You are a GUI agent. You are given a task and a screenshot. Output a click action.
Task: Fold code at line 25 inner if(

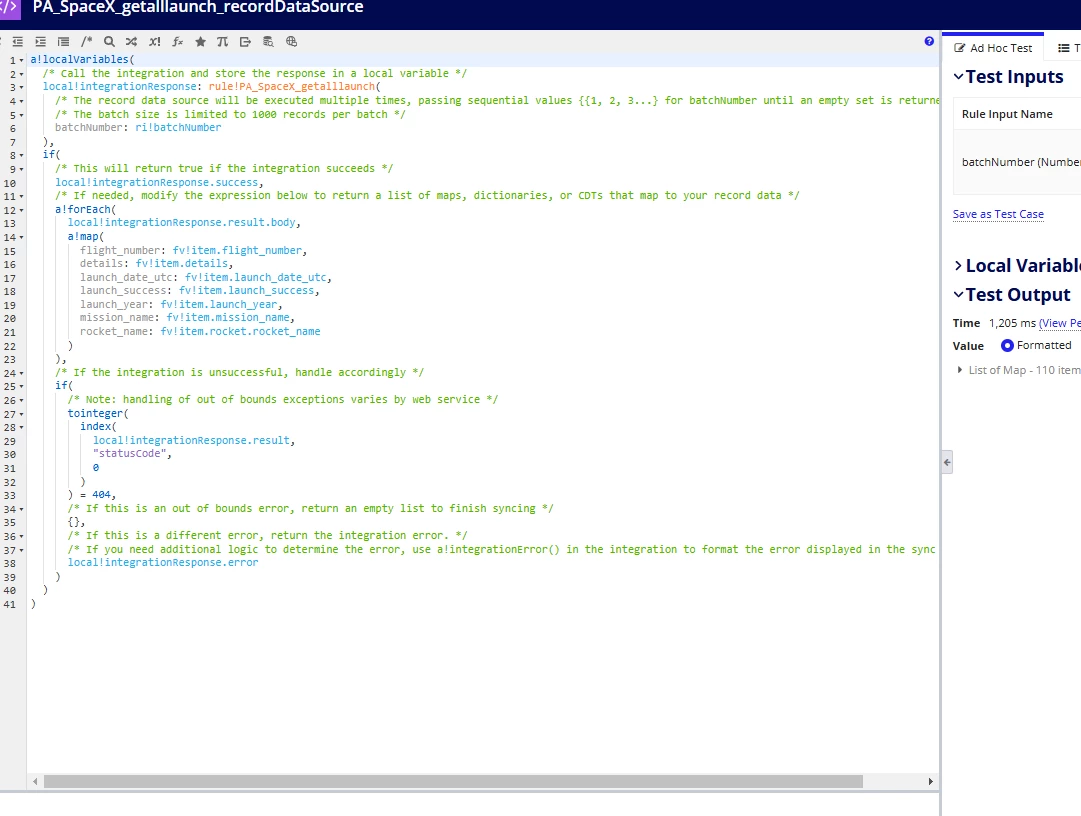[21, 387]
